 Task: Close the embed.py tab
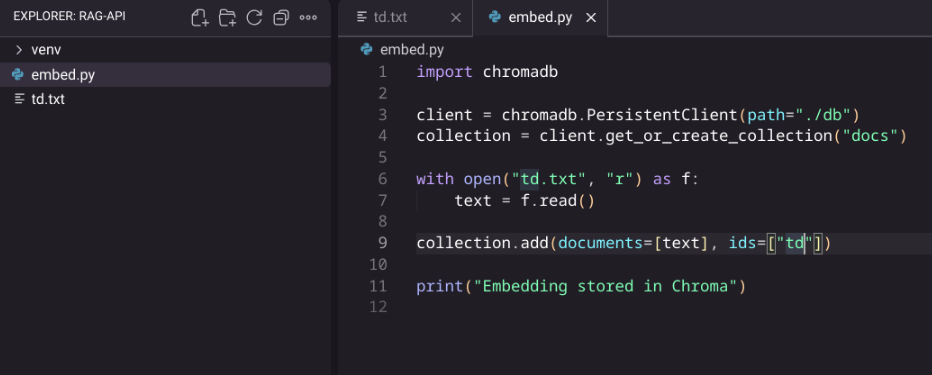pos(591,18)
